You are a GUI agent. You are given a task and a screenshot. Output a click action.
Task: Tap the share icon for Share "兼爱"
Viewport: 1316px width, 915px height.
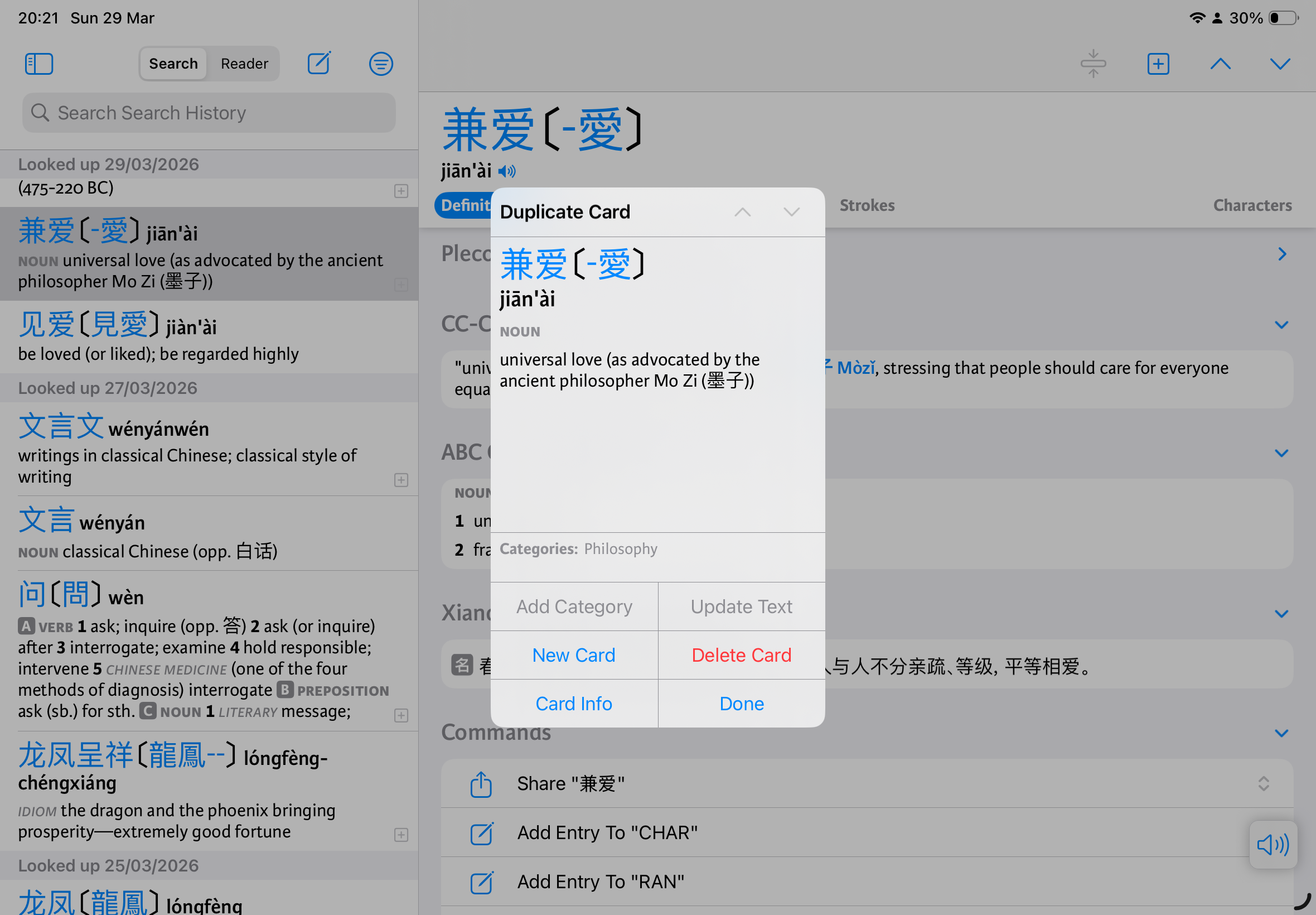tap(481, 784)
